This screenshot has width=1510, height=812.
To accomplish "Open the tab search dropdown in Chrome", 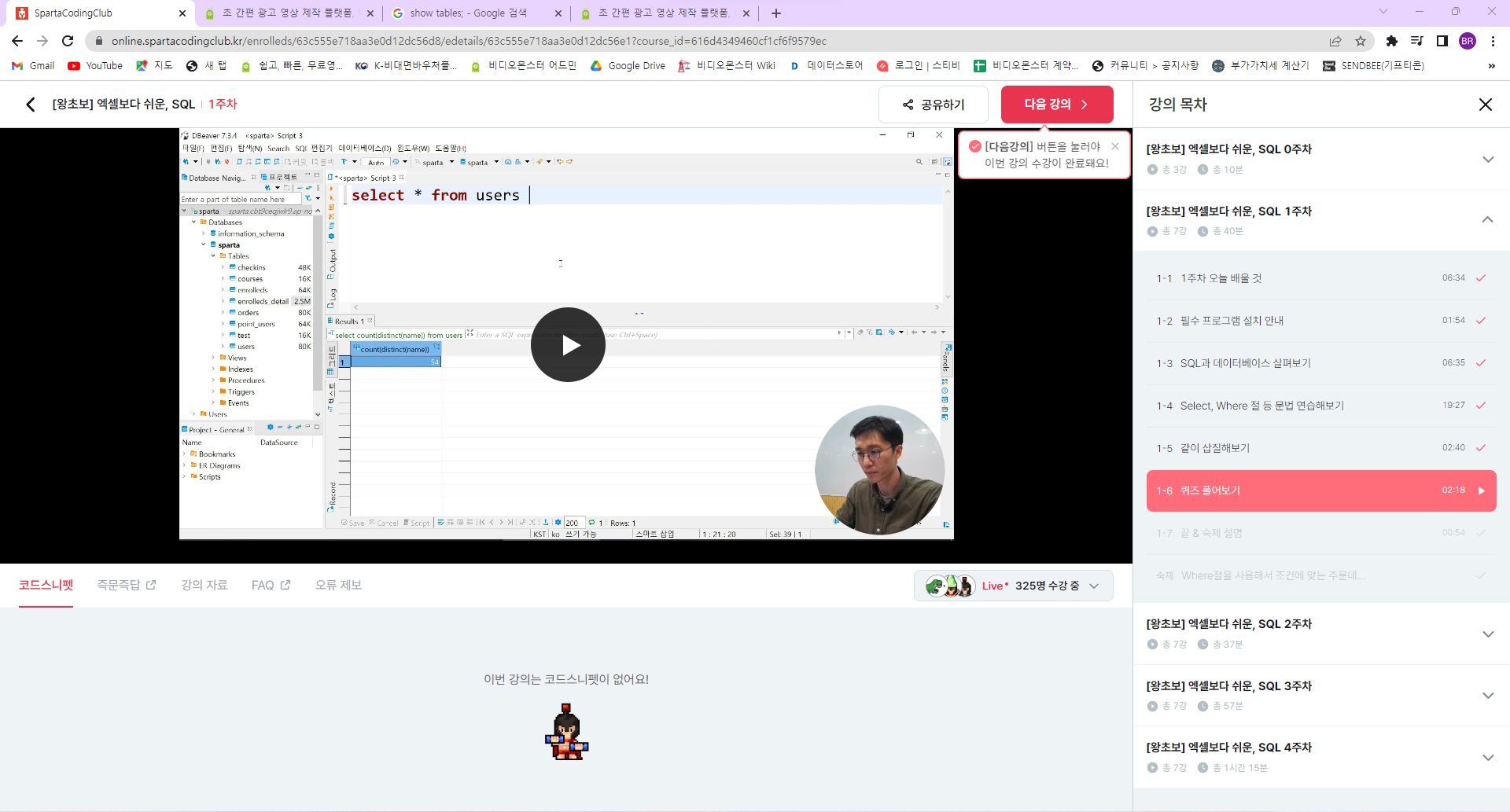I will coord(1383,12).
